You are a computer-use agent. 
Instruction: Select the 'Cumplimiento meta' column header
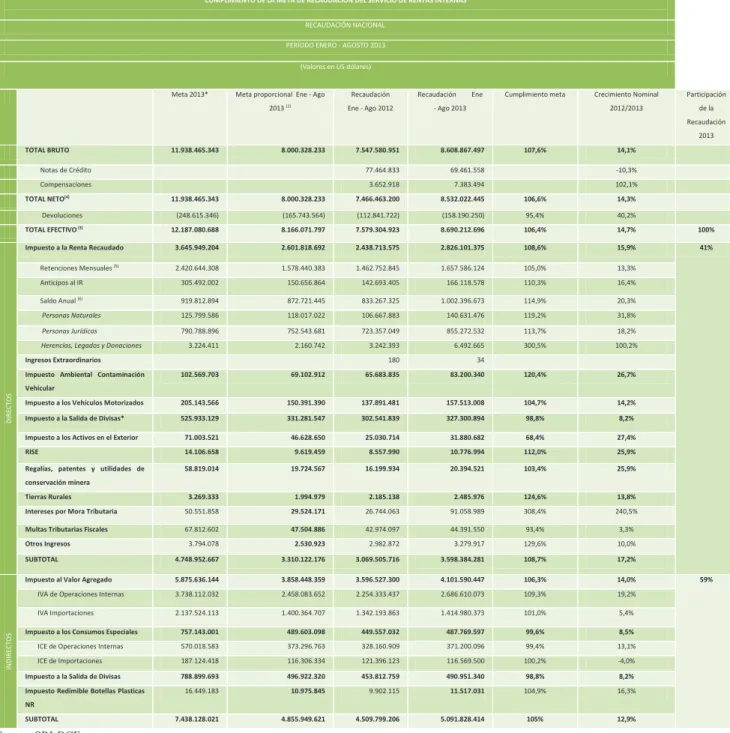535,94
